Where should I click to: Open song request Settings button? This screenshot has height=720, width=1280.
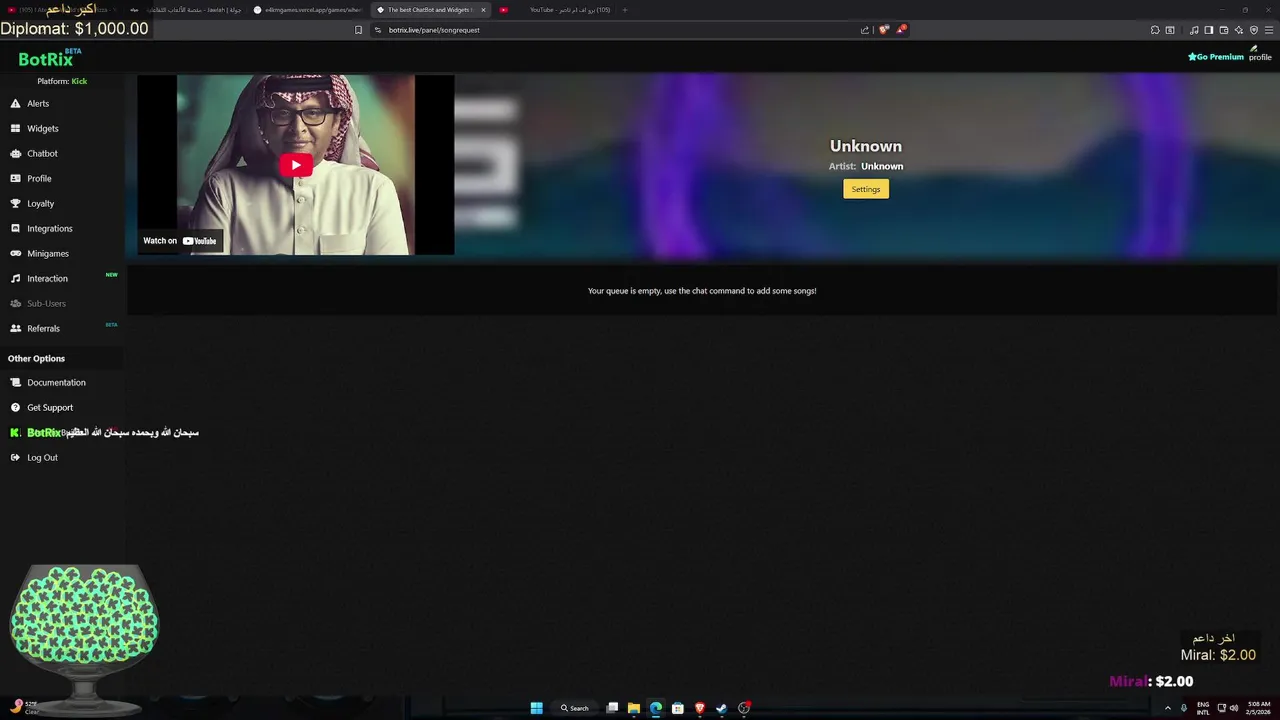(x=866, y=189)
